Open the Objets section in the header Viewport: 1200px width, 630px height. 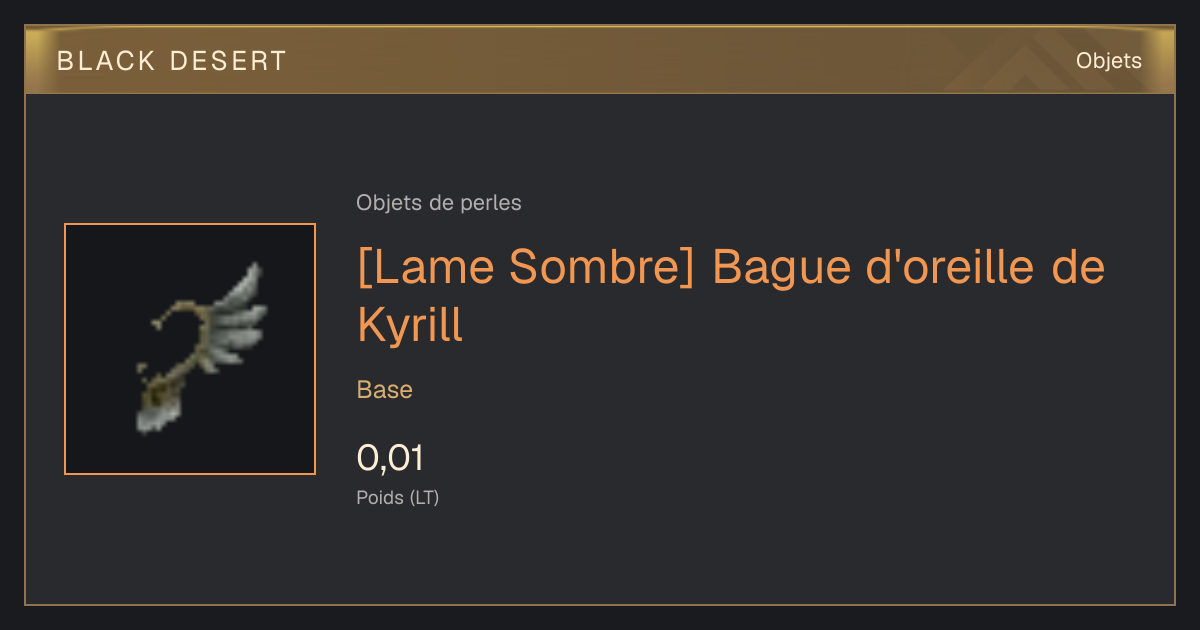point(1109,61)
